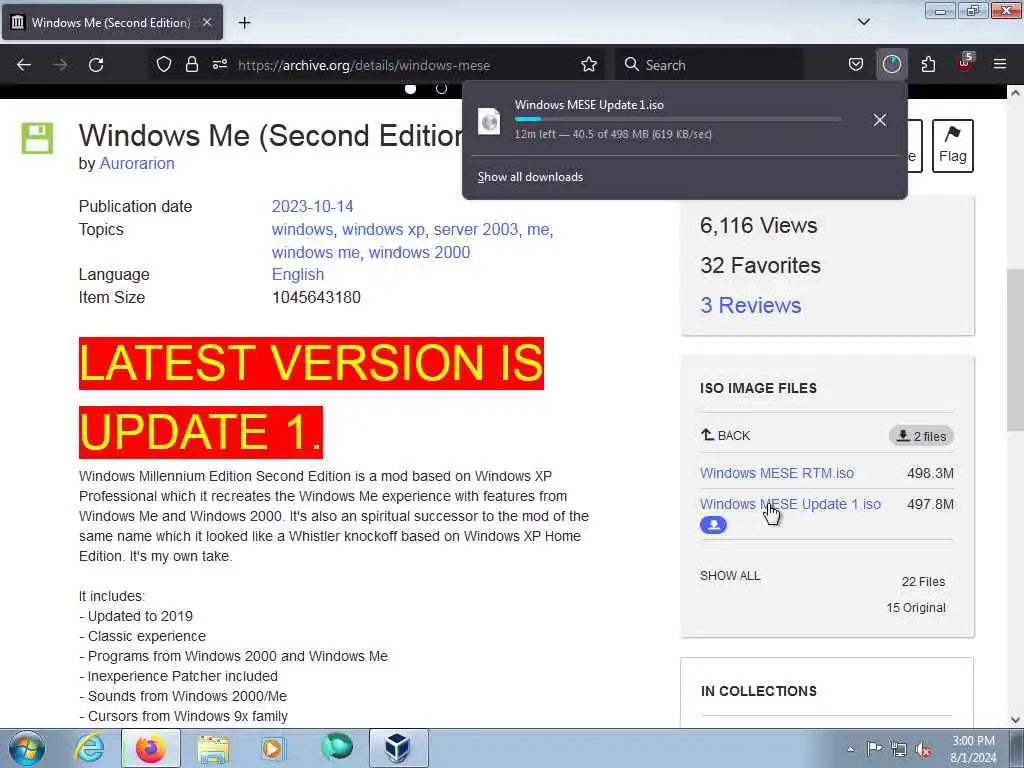Screen dimensions: 1024x768
Task: Click the blue download badge under Update 1.iso
Action: point(713,524)
